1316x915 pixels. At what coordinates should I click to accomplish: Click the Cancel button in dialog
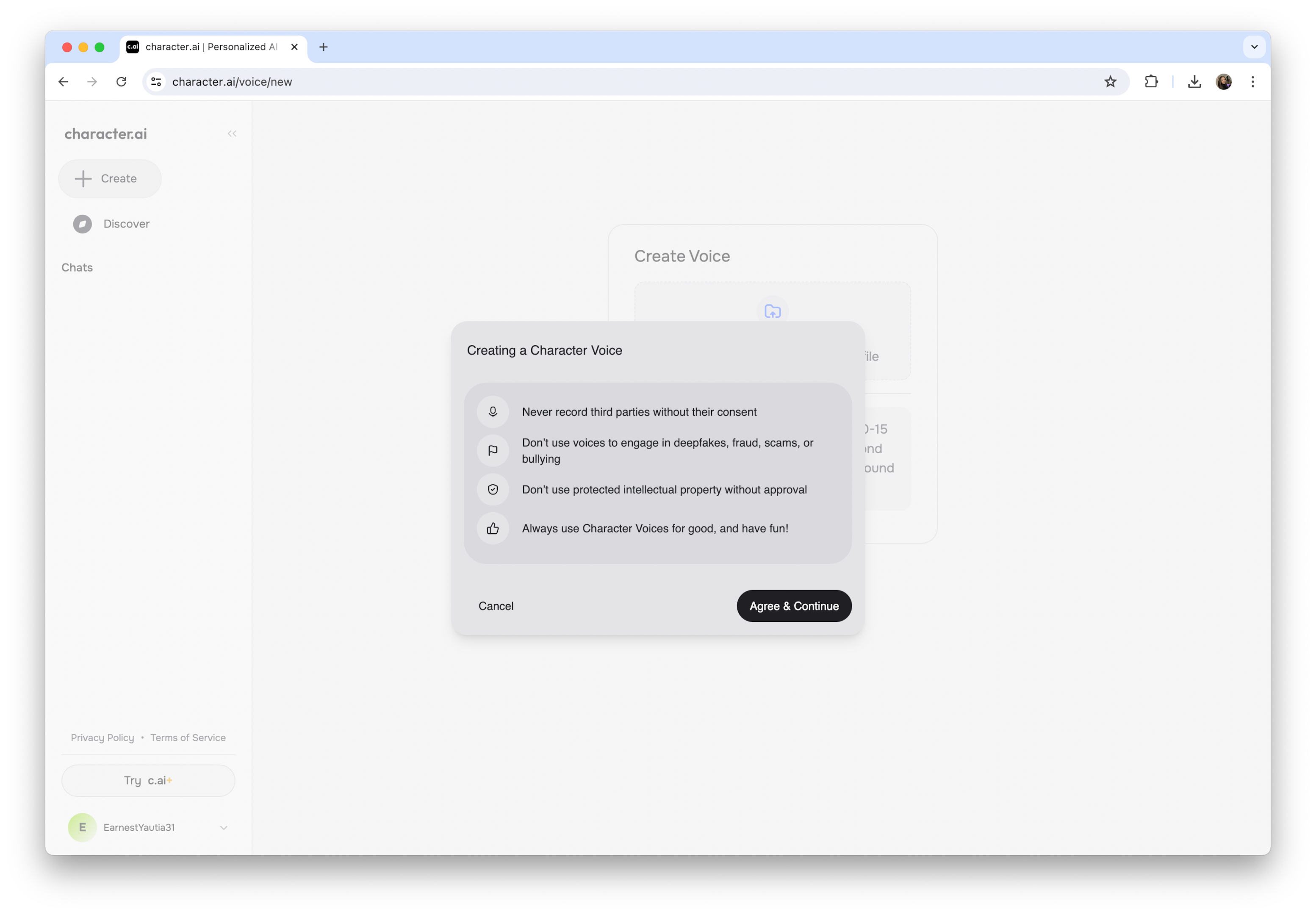[495, 605]
